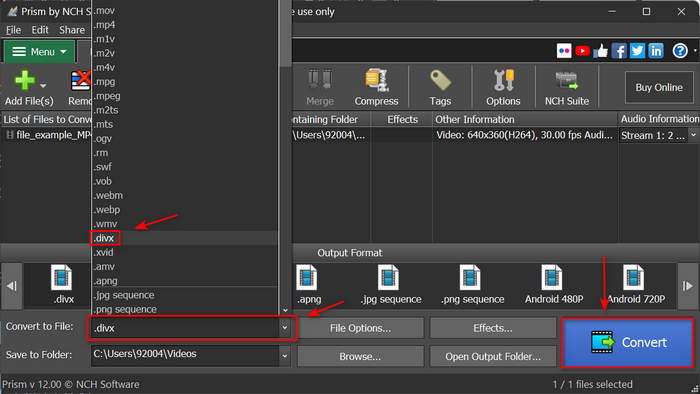Click the Twitter share icon

pyautogui.click(x=637, y=51)
